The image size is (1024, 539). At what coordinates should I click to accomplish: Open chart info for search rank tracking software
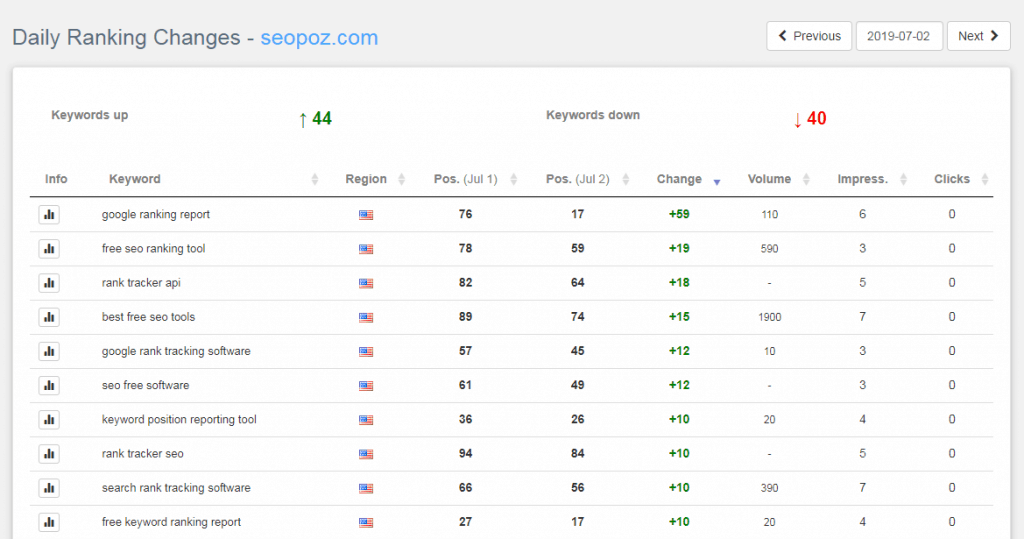[49, 488]
